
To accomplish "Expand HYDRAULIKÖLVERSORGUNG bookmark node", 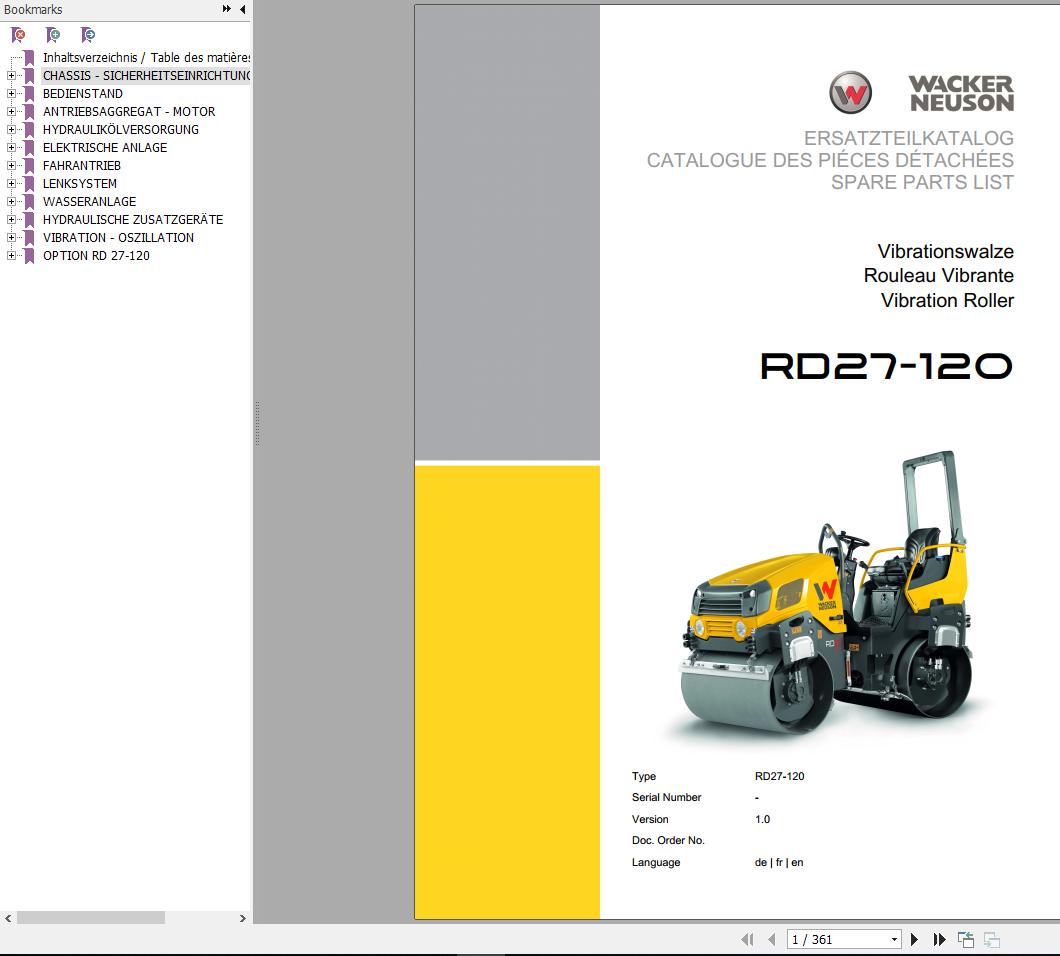I will click(x=11, y=129).
